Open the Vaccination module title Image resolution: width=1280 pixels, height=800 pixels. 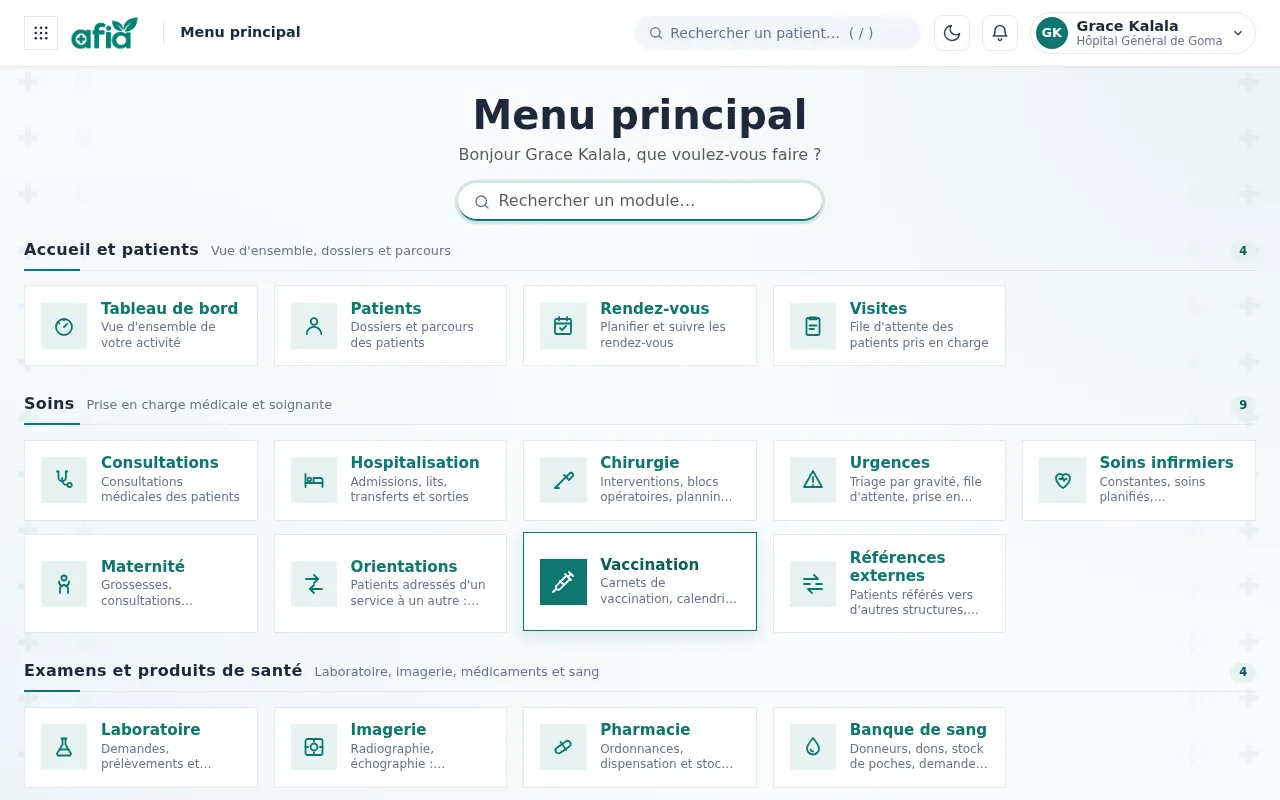pos(650,564)
